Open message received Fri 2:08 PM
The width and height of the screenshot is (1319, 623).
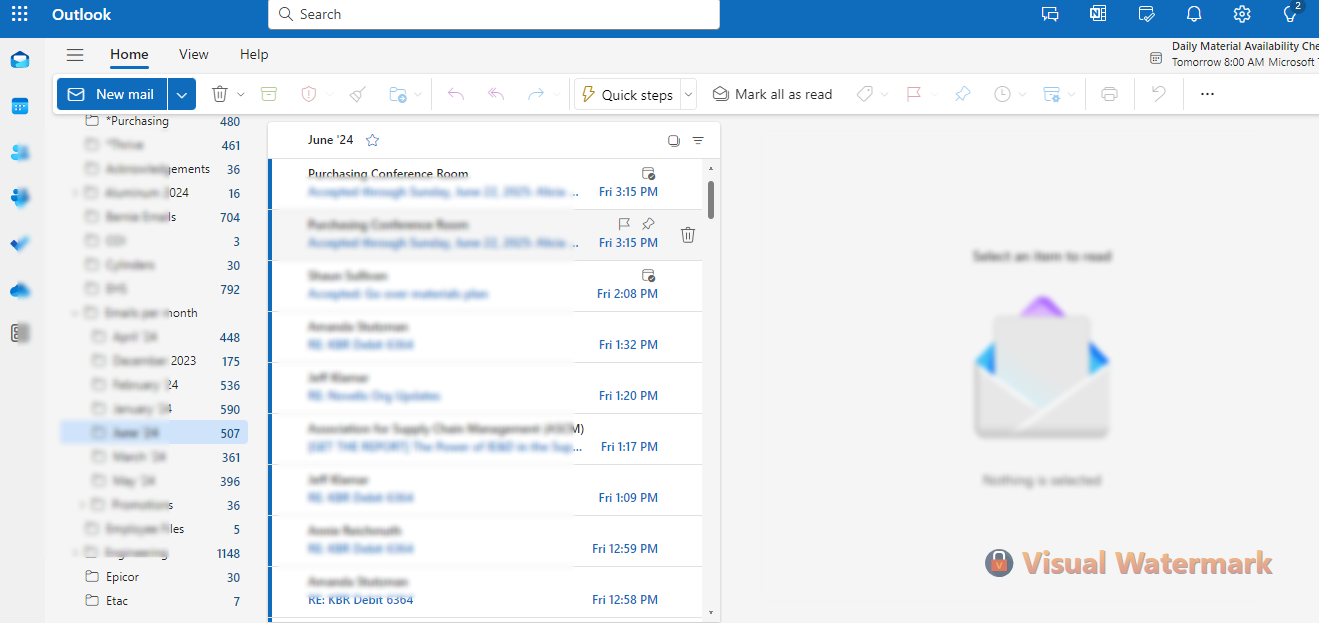[485, 286]
